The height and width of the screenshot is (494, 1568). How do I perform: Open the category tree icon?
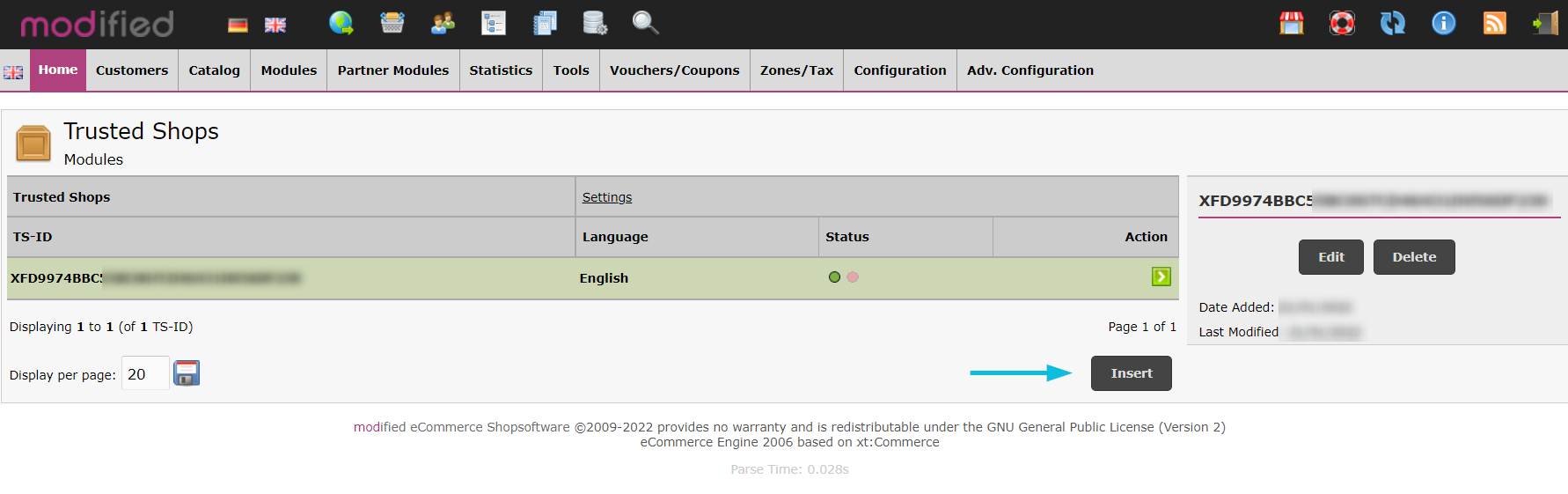tap(494, 23)
